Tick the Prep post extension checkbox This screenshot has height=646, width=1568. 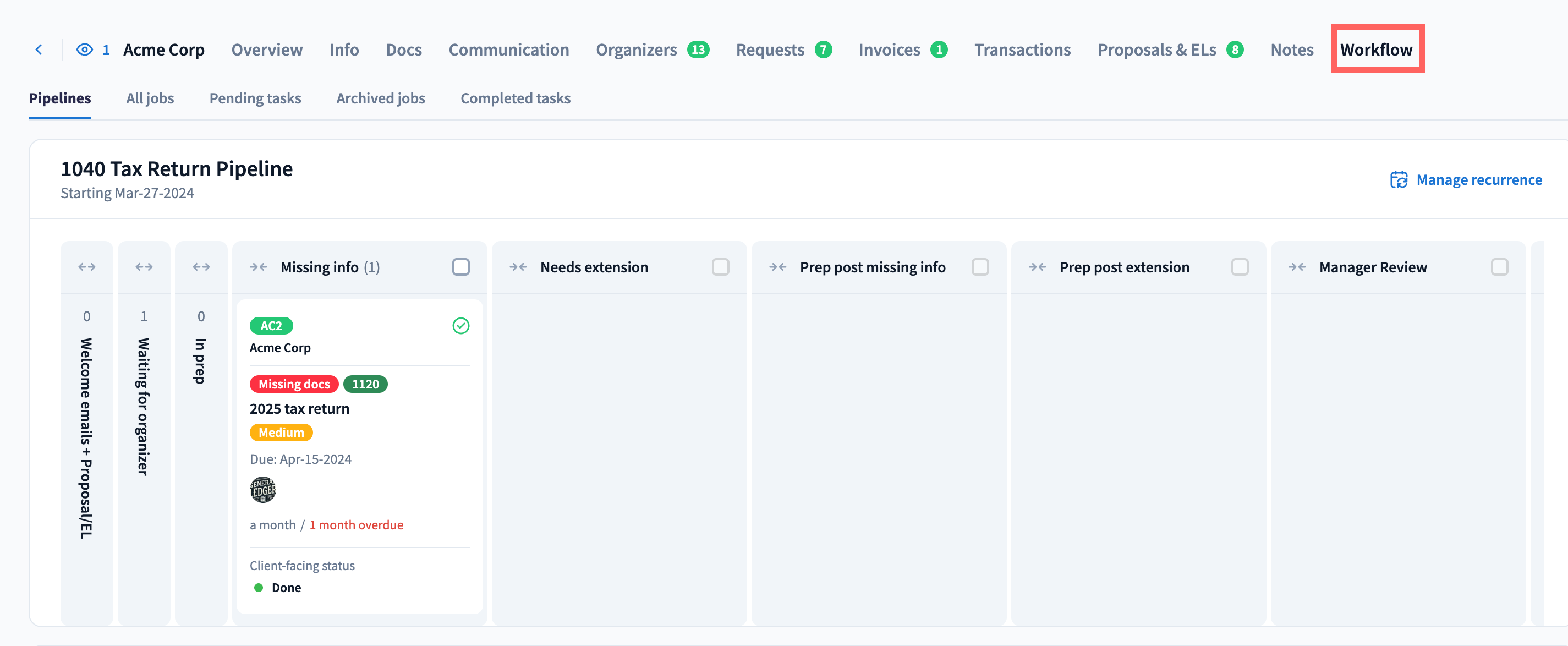tap(1240, 267)
